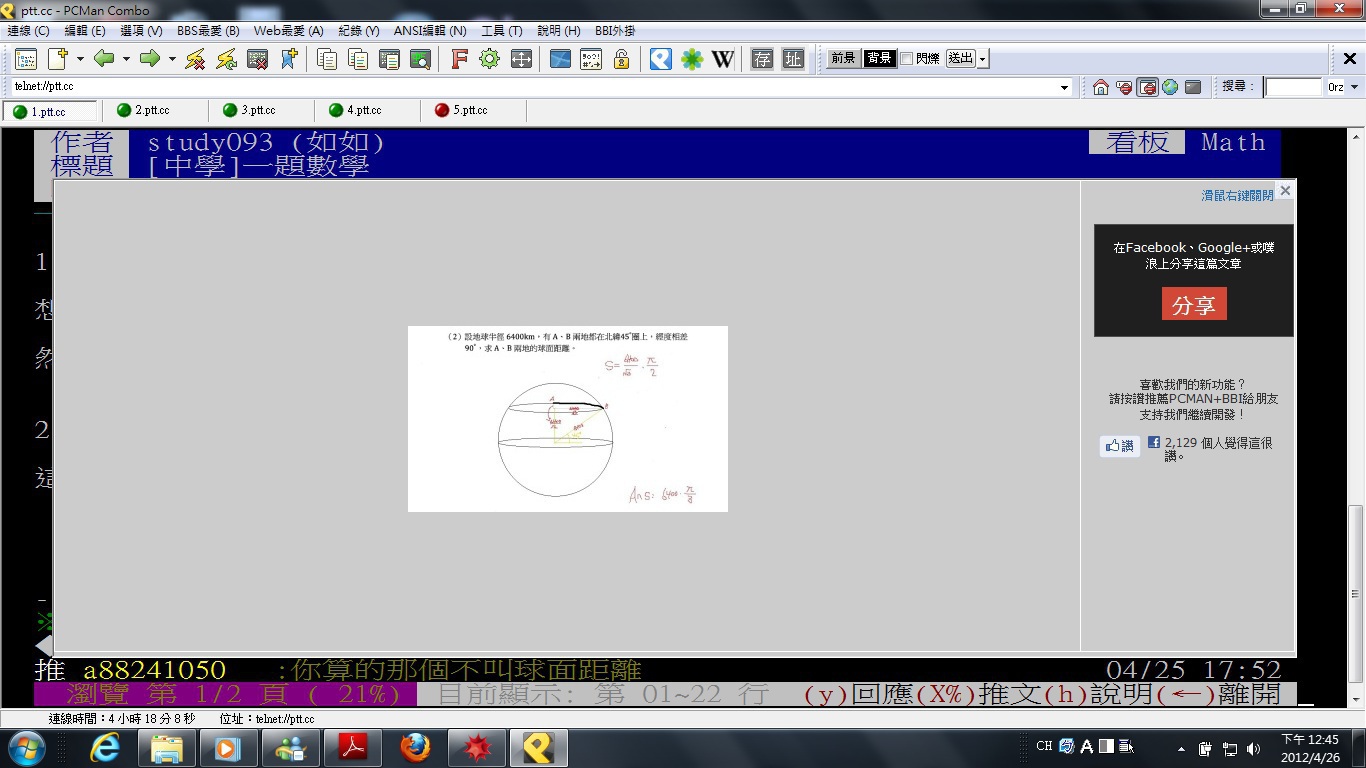
Task: Switch to the 5.ptt.cc tab
Action: (x=470, y=110)
